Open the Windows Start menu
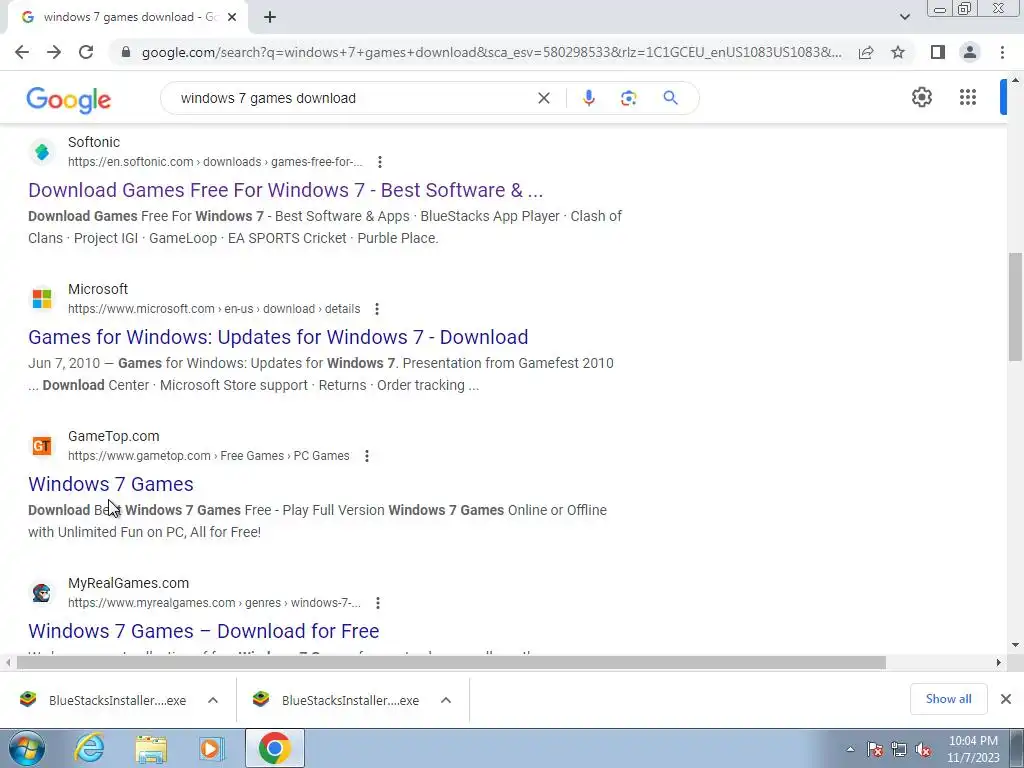The width and height of the screenshot is (1024, 768). coord(27,748)
